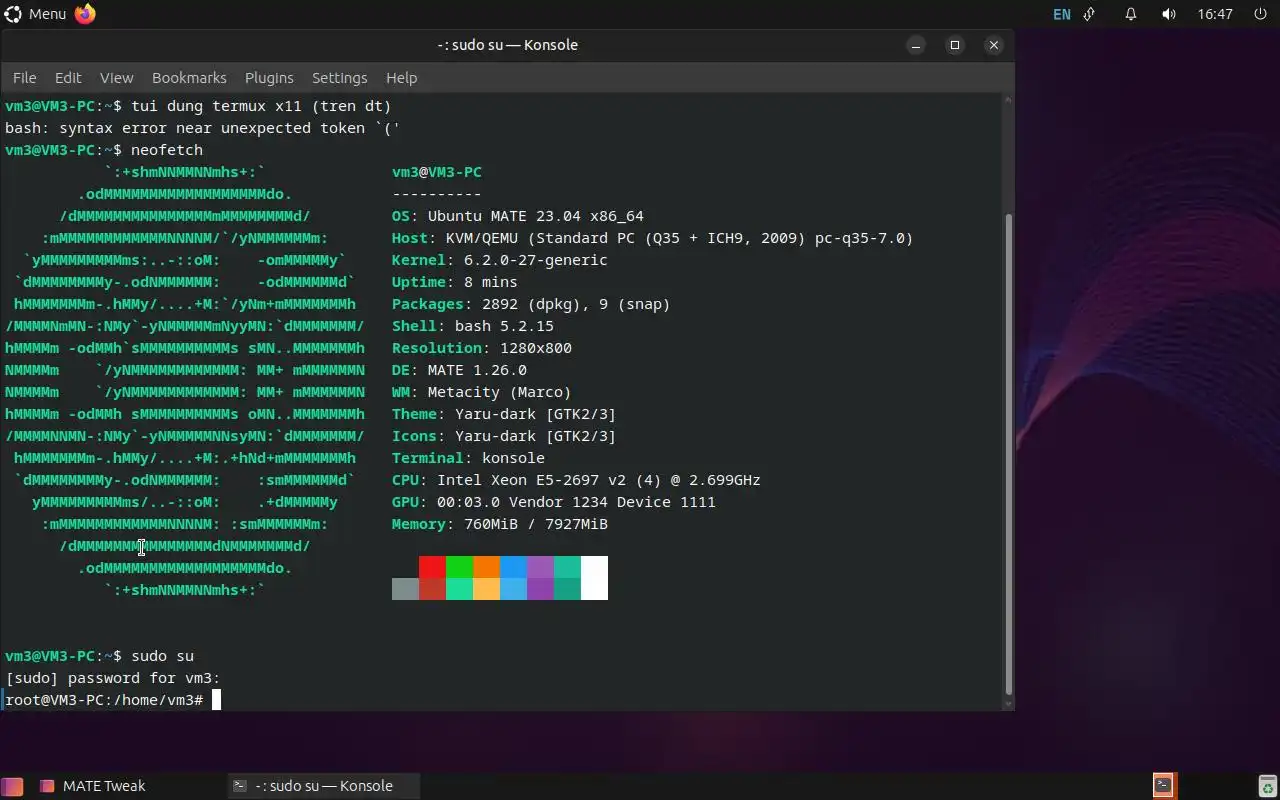Click the orange block in neofetch palette
1280x800 pixels.
[486, 567]
